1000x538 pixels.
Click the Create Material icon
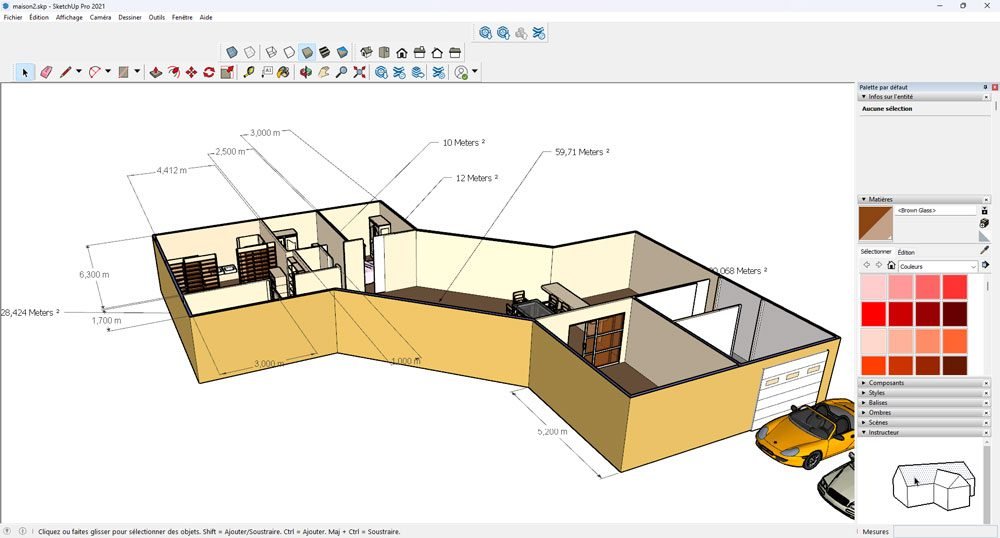tap(984, 222)
